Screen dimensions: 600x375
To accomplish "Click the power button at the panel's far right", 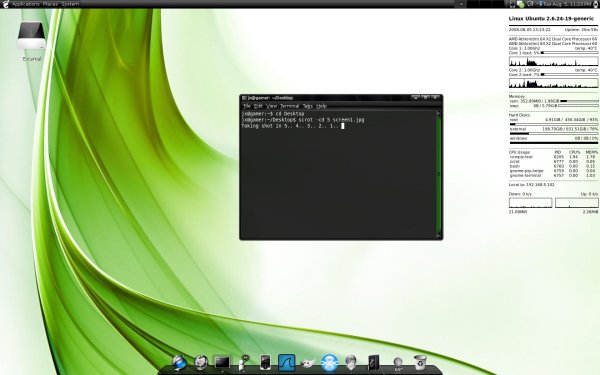I will pyautogui.click(x=595, y=4).
